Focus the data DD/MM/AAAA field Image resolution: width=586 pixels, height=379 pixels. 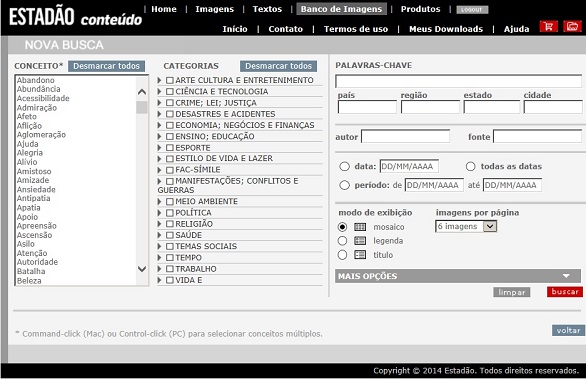pos(409,166)
